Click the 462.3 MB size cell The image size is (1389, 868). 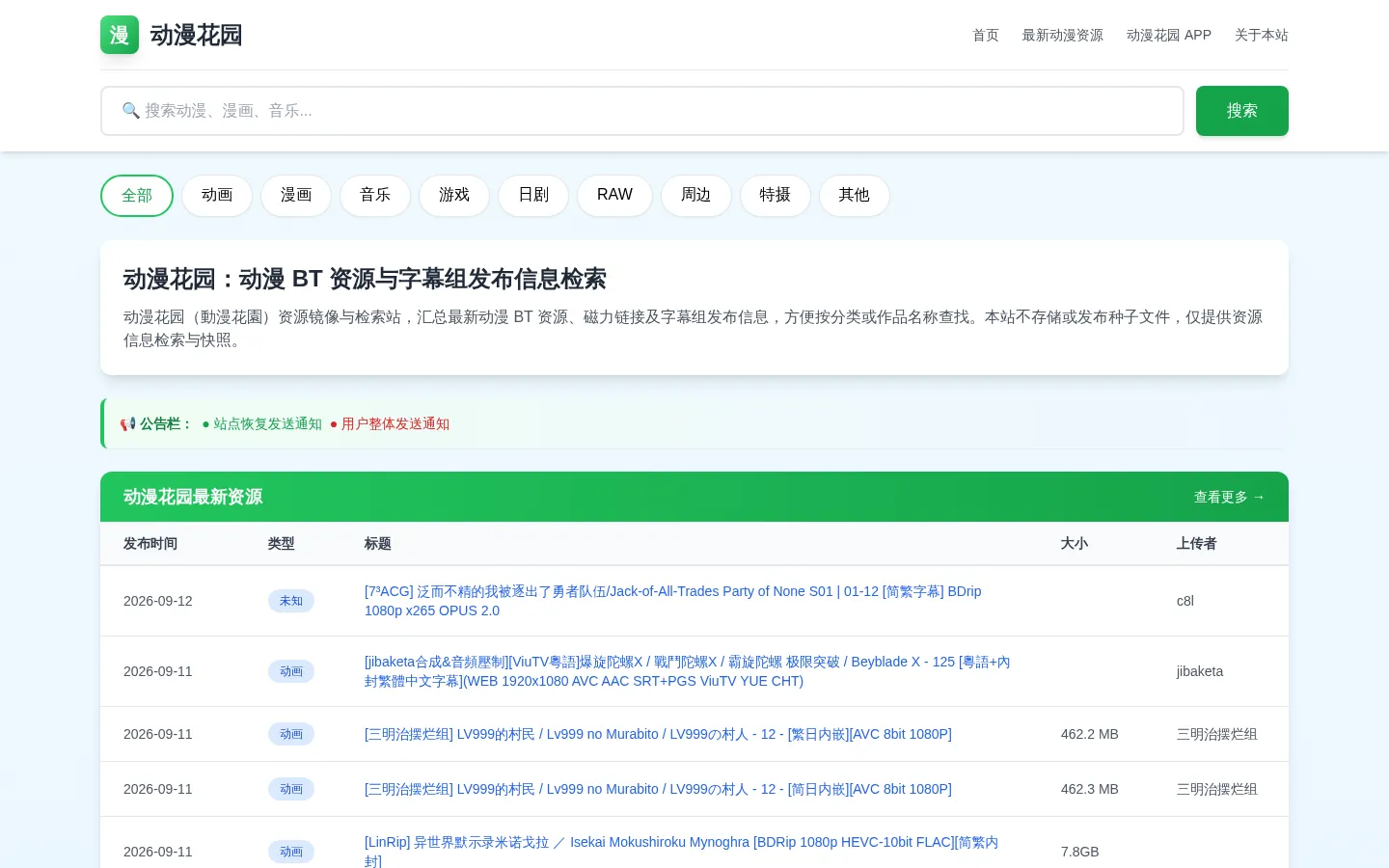click(x=1090, y=789)
